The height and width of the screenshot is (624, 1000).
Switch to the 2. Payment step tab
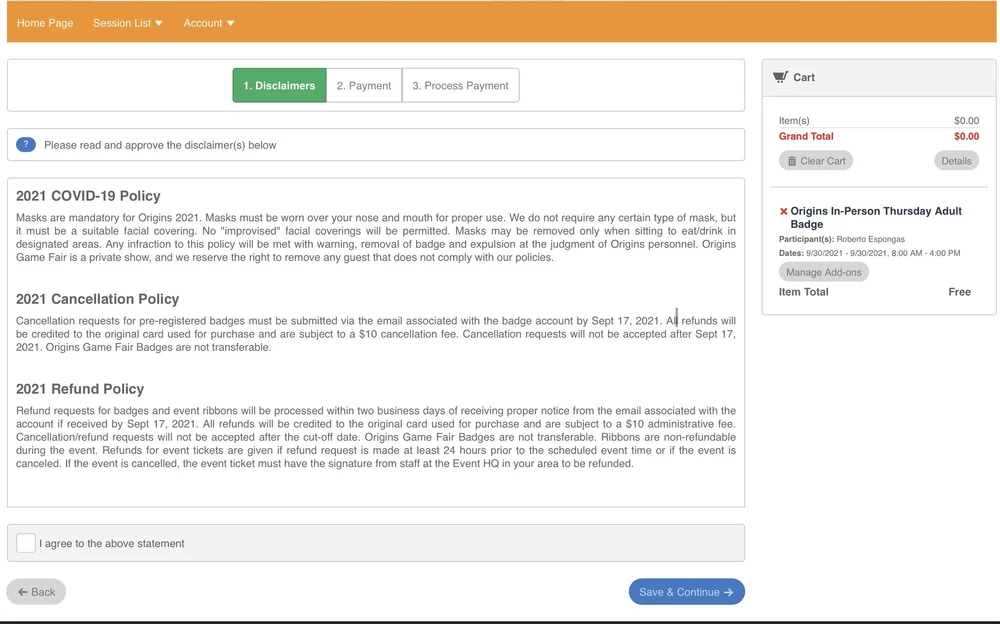(364, 85)
